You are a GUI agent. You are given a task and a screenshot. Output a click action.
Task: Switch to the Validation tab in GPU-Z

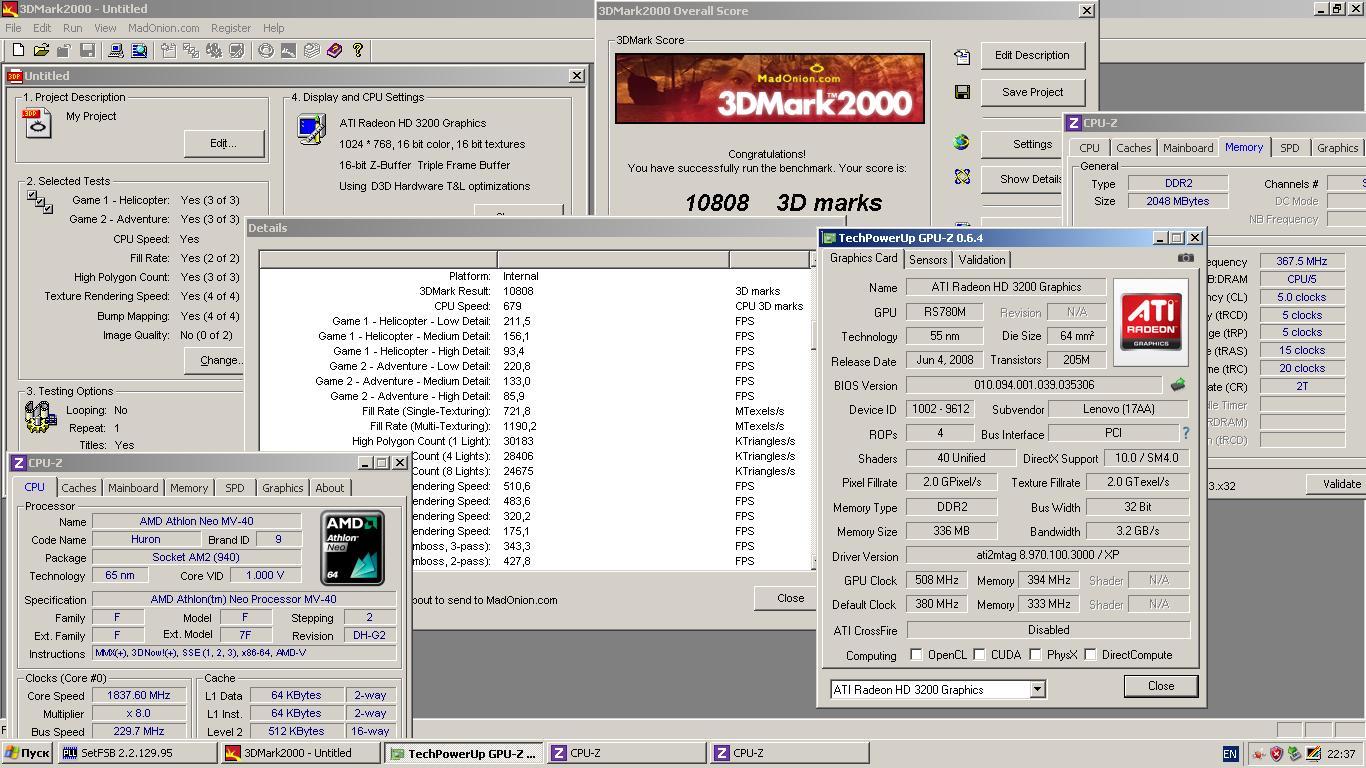pos(982,259)
